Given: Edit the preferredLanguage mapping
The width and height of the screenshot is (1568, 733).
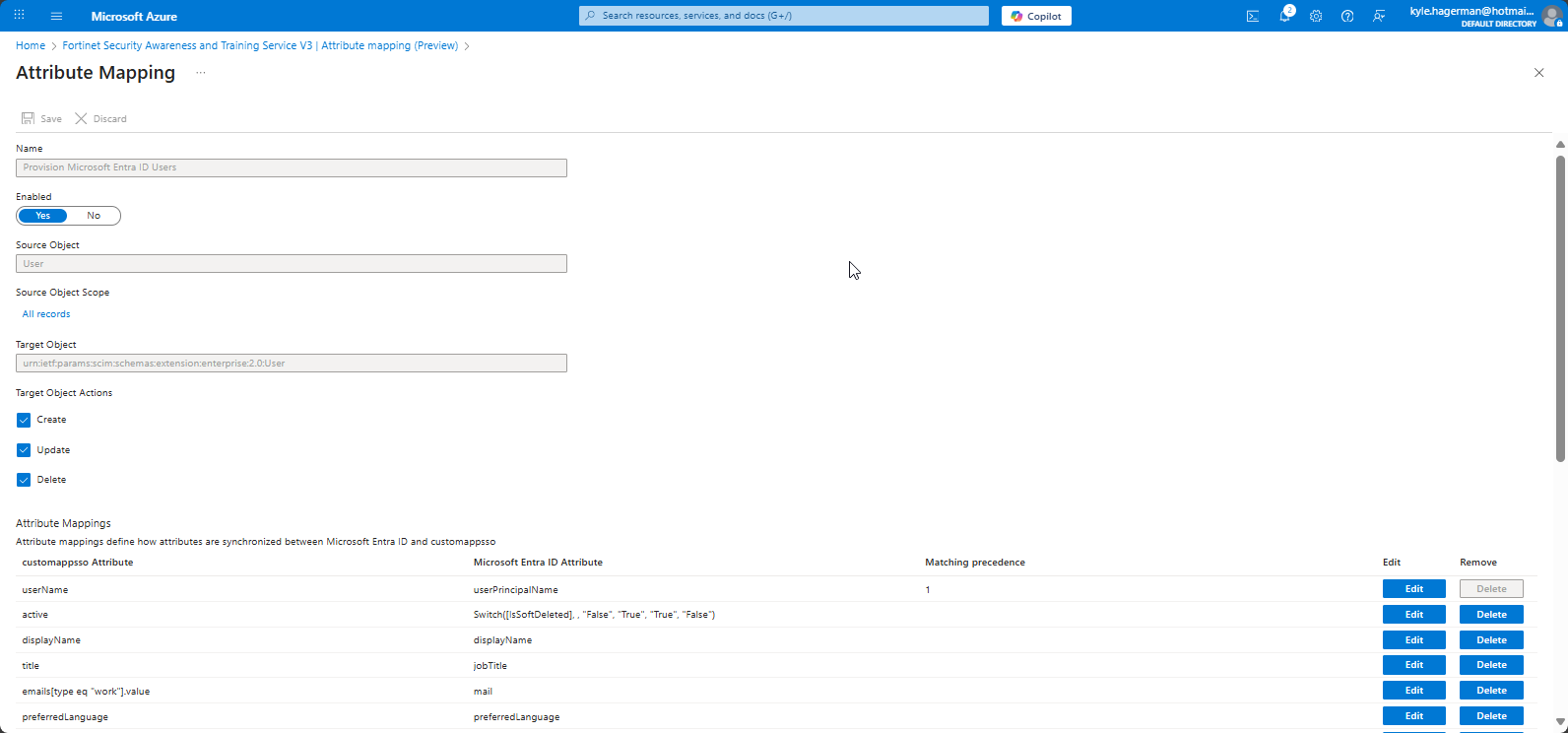Looking at the screenshot, I should (x=1413, y=716).
